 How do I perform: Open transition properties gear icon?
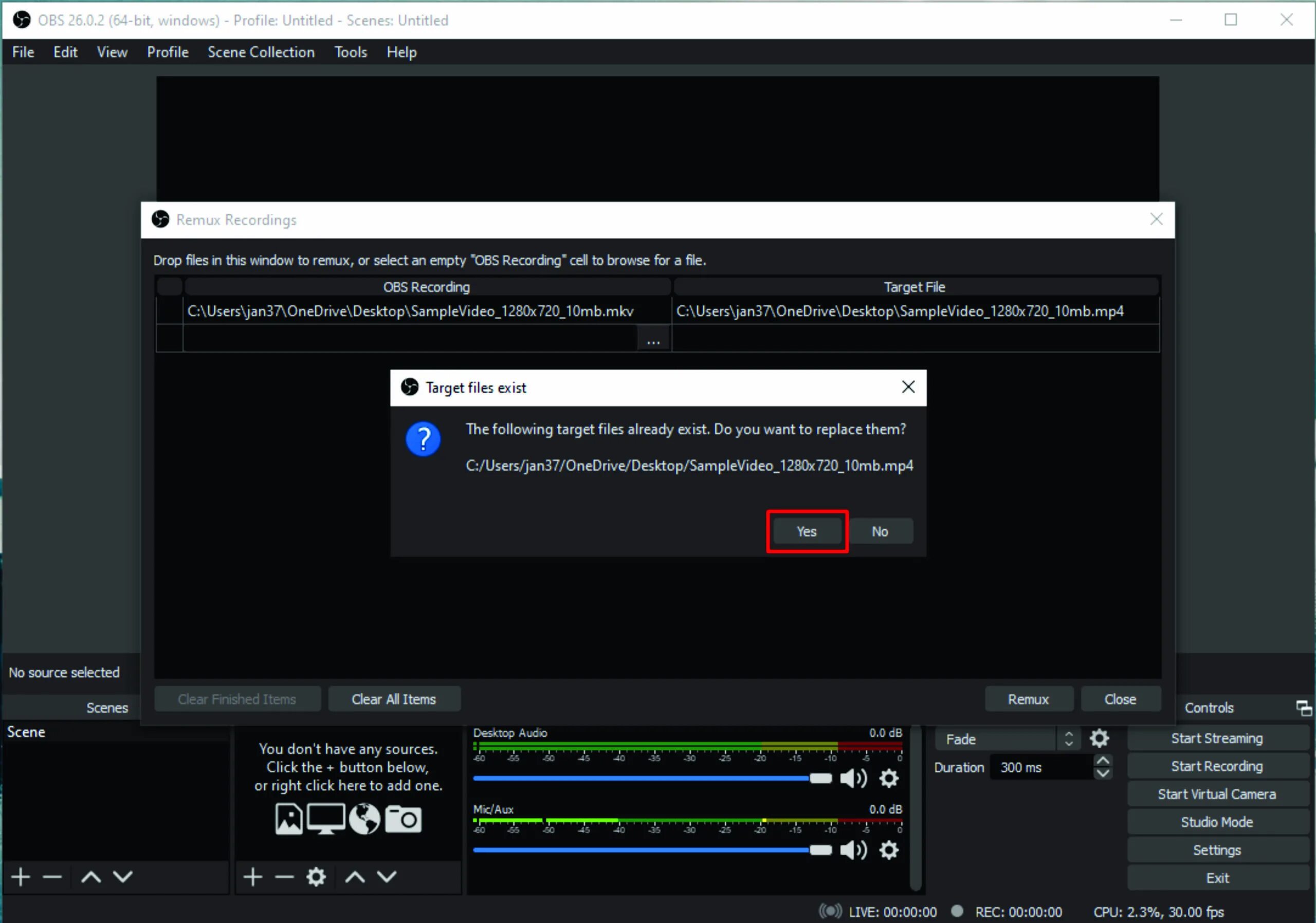tap(1099, 739)
